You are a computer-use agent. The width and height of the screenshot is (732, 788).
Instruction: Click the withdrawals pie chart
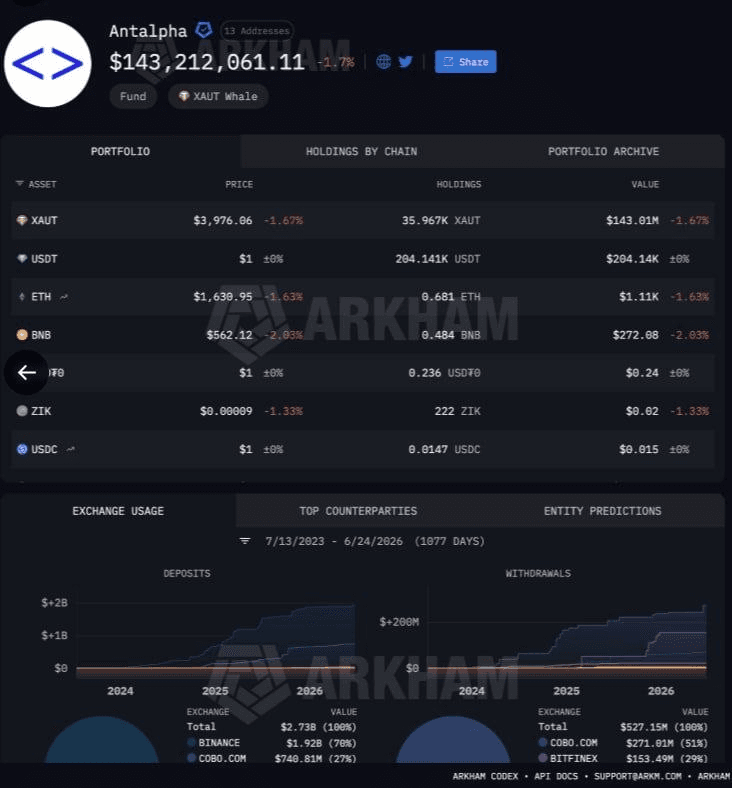click(x=453, y=740)
